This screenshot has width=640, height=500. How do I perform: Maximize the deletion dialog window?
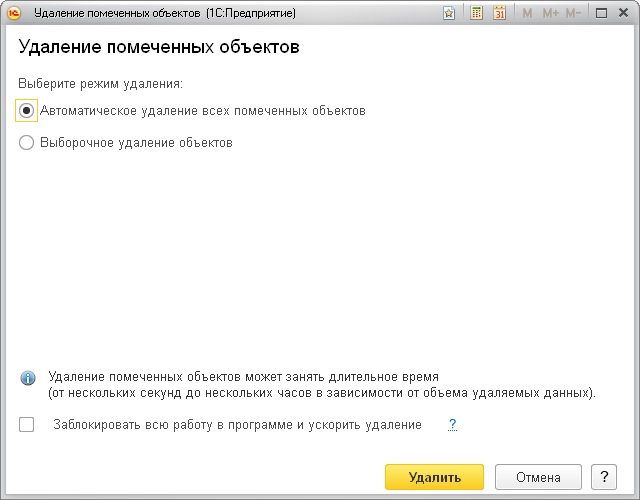pyautogui.click(x=600, y=13)
